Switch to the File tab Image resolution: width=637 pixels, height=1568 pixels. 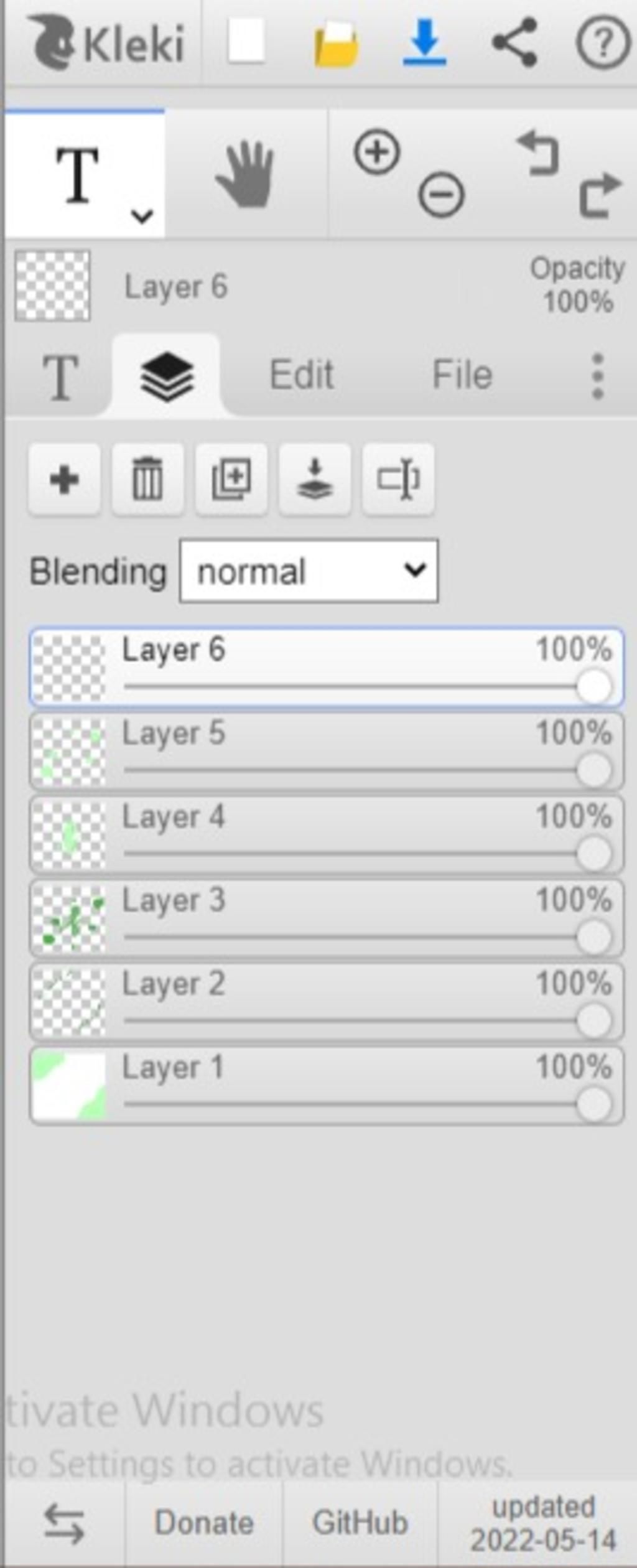[462, 375]
